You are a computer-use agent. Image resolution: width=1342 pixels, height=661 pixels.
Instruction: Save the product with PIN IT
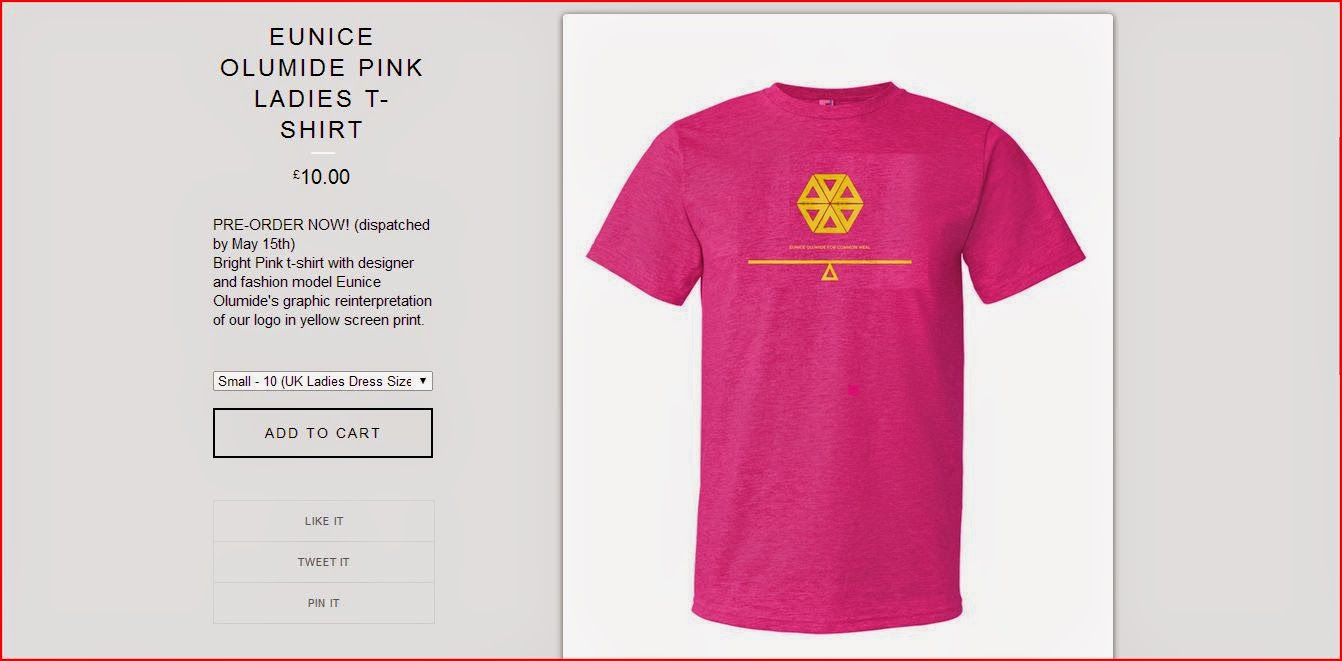(x=324, y=603)
